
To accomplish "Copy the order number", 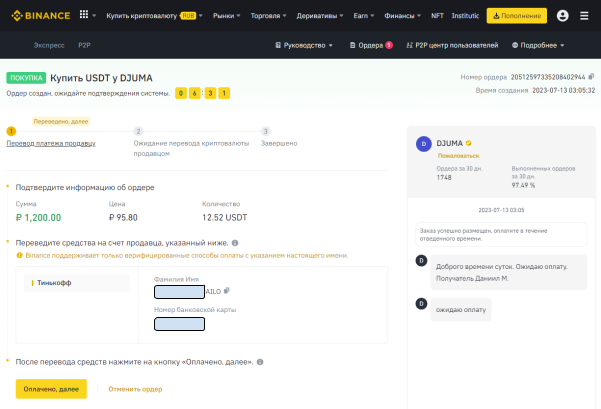I will point(592,77).
